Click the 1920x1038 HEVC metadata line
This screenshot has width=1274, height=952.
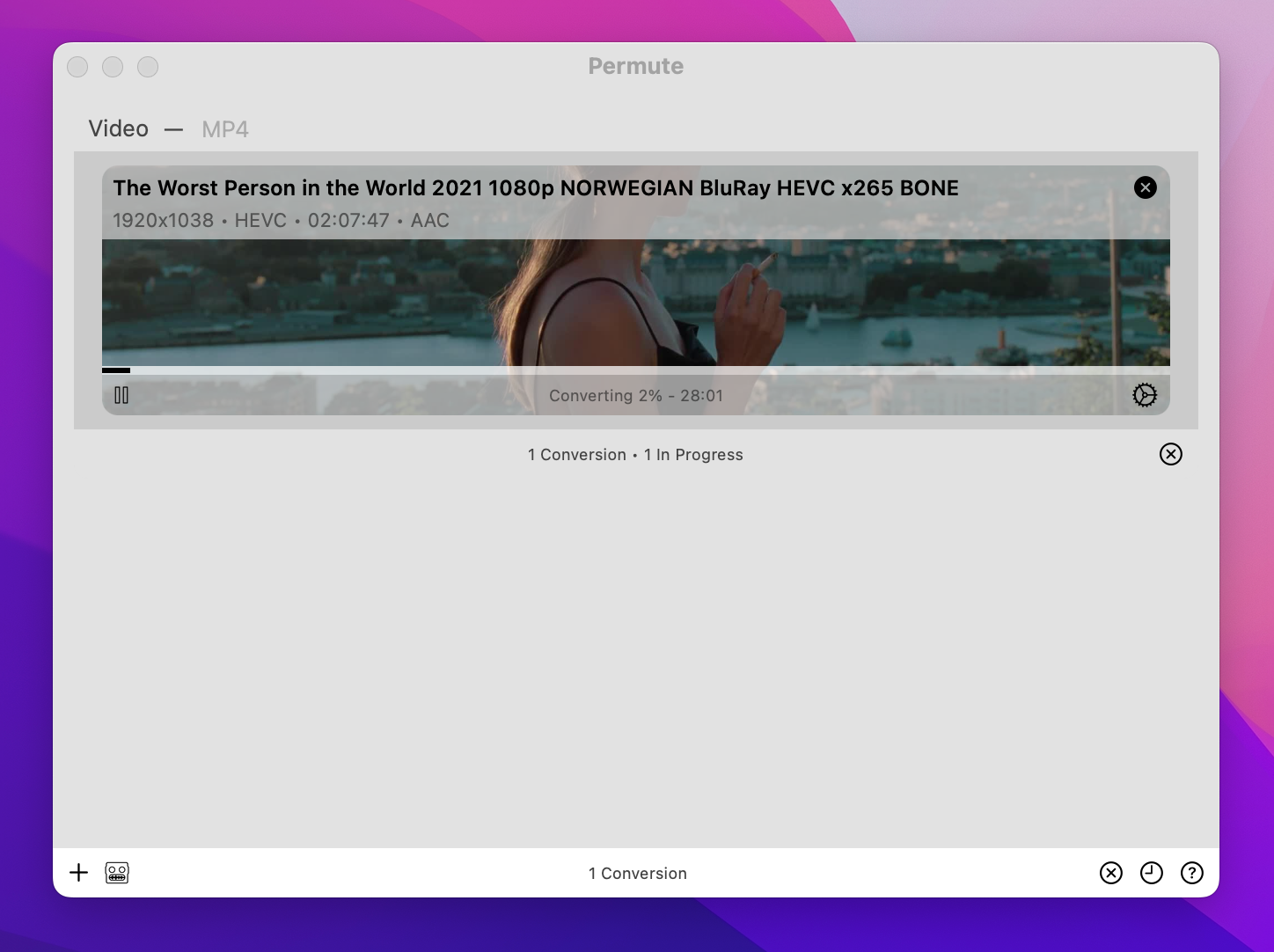(282, 221)
